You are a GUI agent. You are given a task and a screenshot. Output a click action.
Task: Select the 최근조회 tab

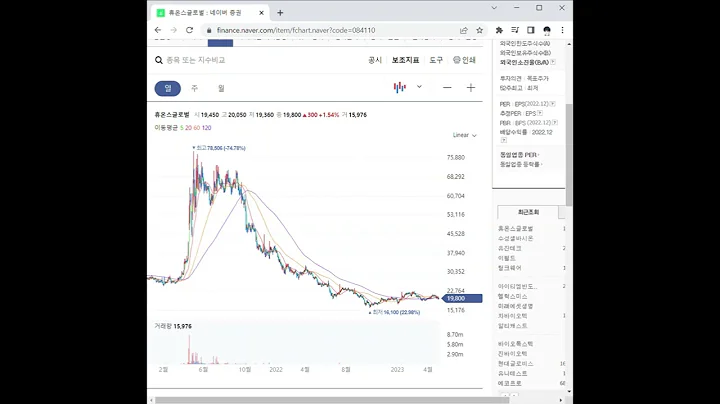point(528,212)
